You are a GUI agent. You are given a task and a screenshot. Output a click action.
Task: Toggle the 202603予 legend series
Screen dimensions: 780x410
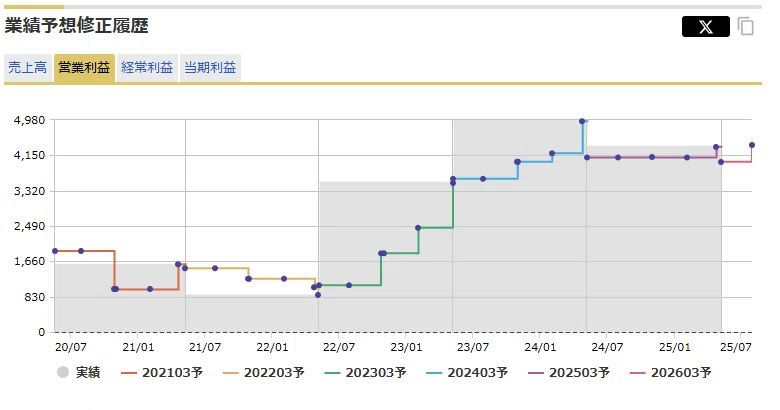coord(671,372)
